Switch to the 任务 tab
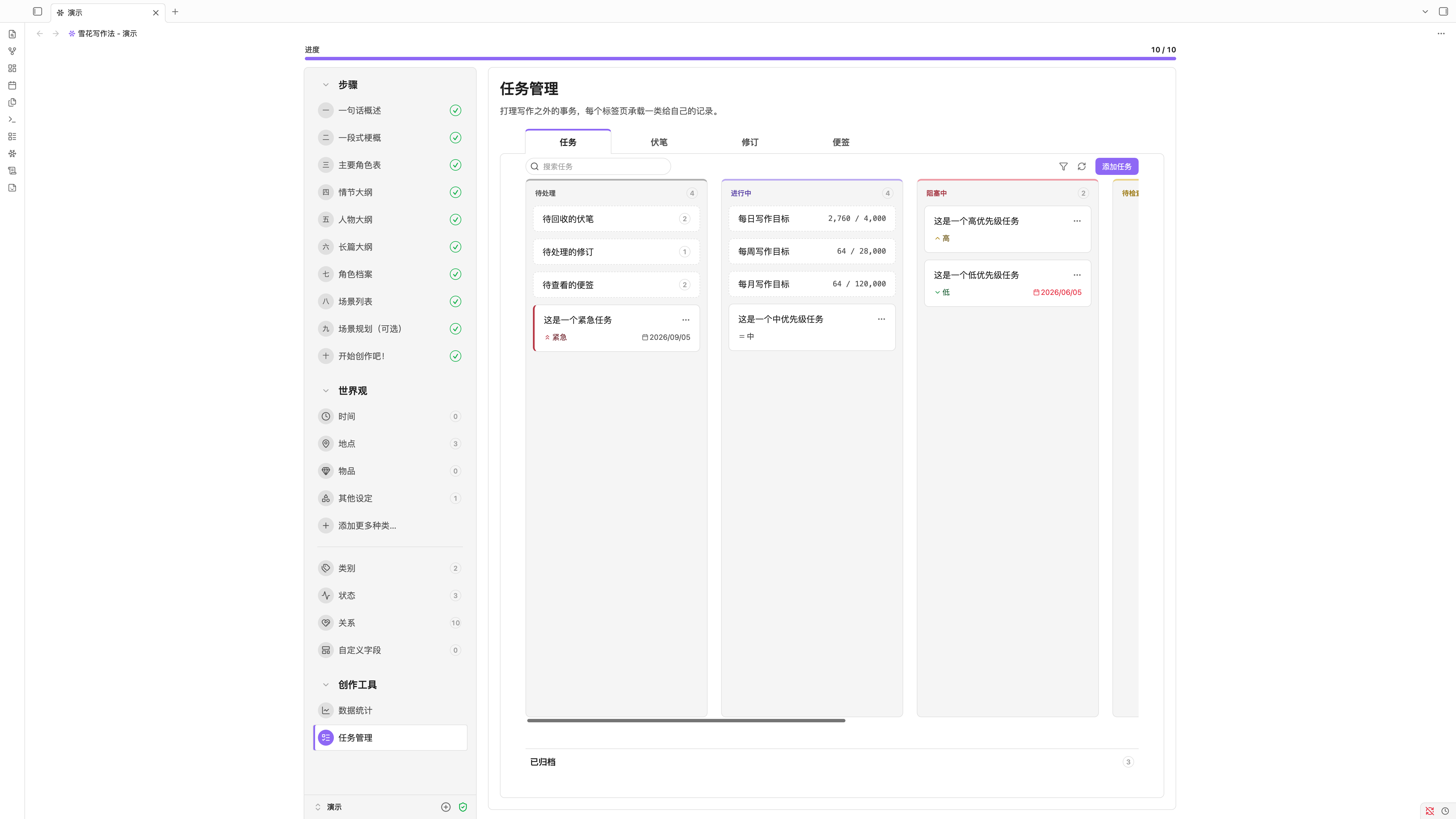 coord(568,142)
